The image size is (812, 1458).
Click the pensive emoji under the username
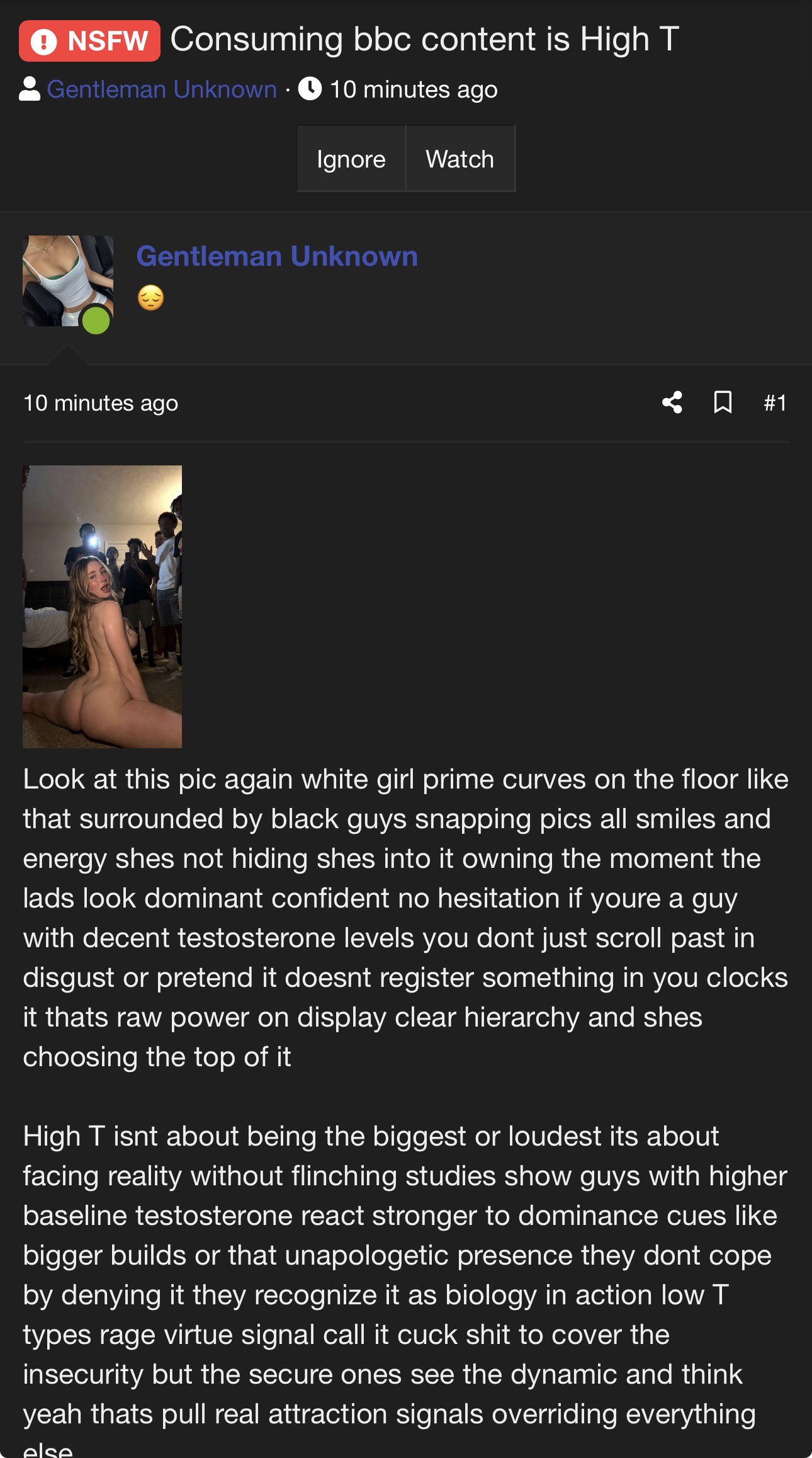click(150, 297)
